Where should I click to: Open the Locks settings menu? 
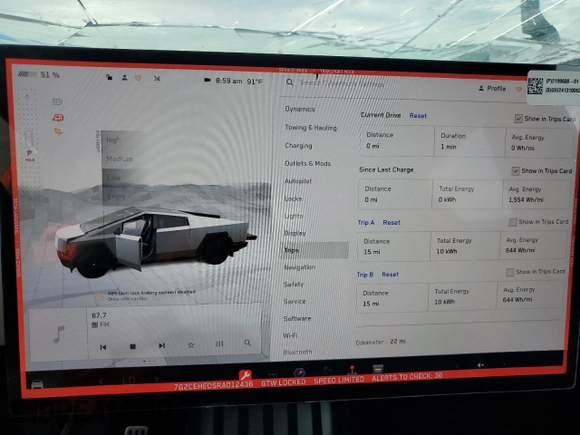293,199
